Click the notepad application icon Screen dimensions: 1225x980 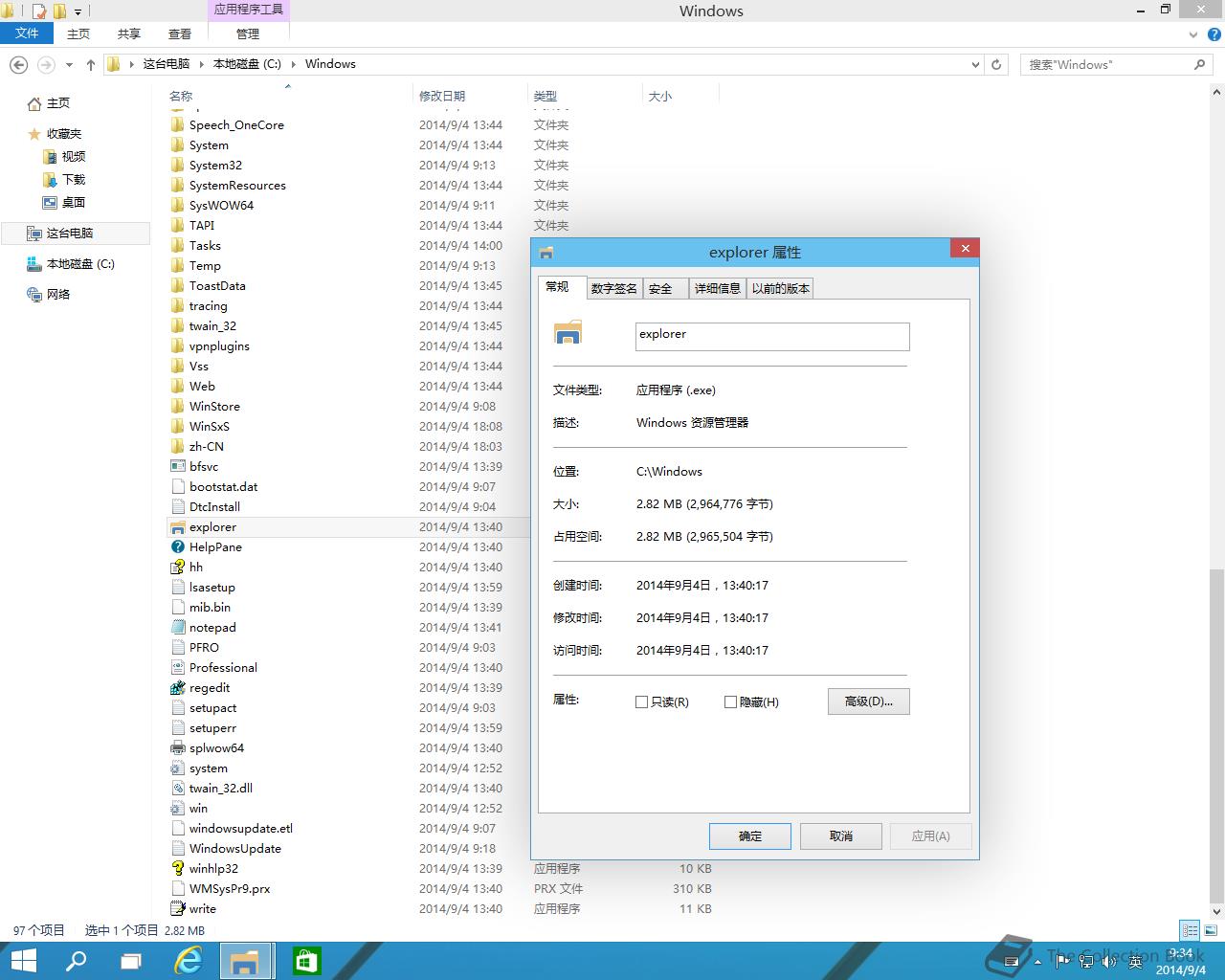click(x=177, y=628)
